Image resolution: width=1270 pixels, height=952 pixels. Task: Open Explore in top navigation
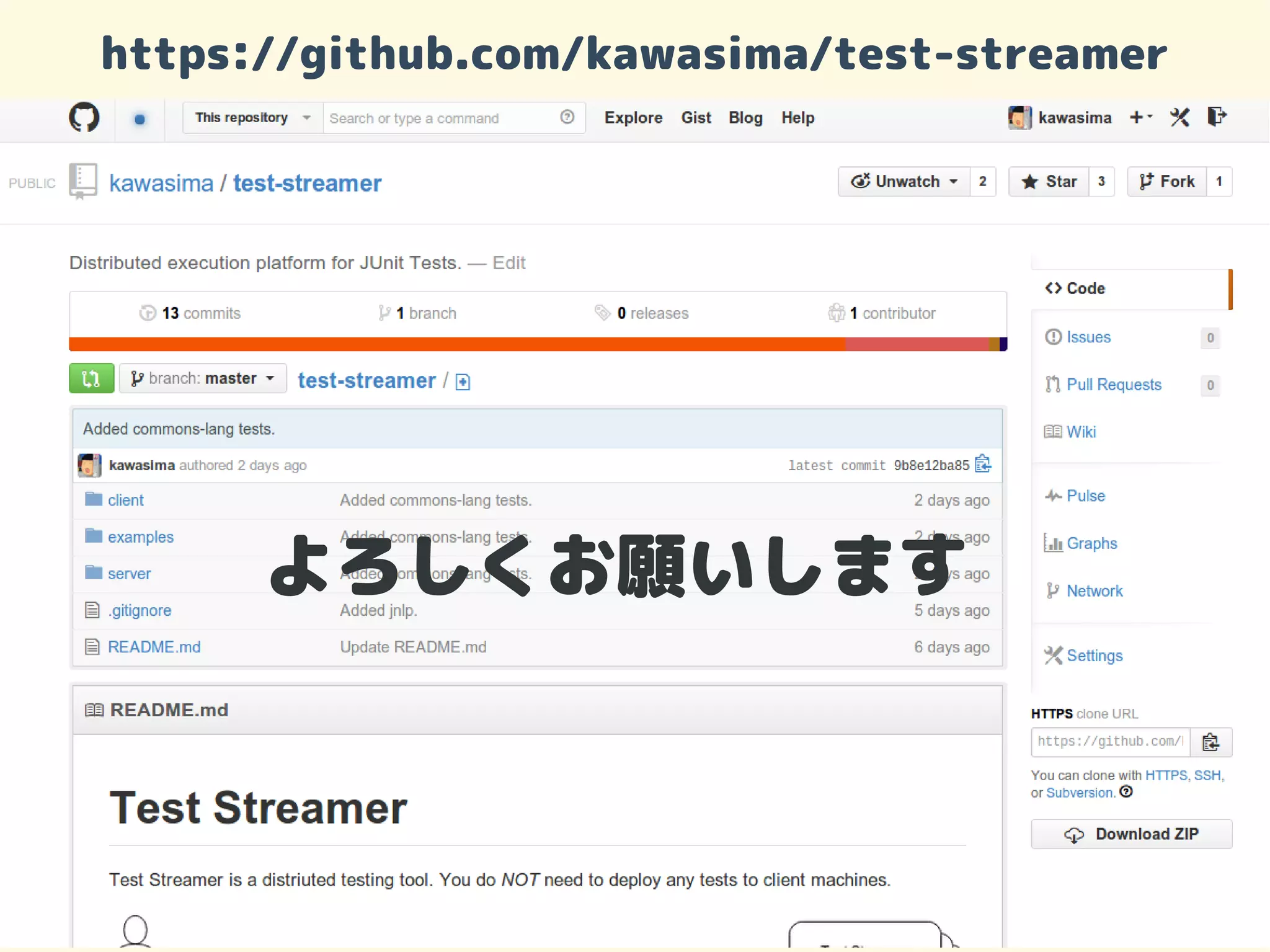pyautogui.click(x=633, y=118)
